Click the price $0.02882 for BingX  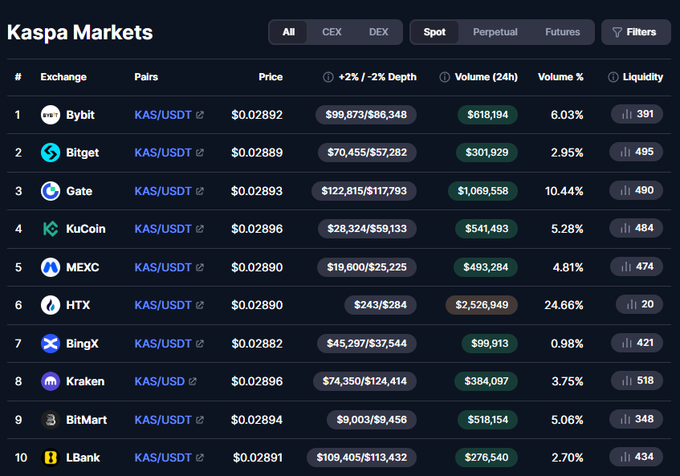click(257, 343)
